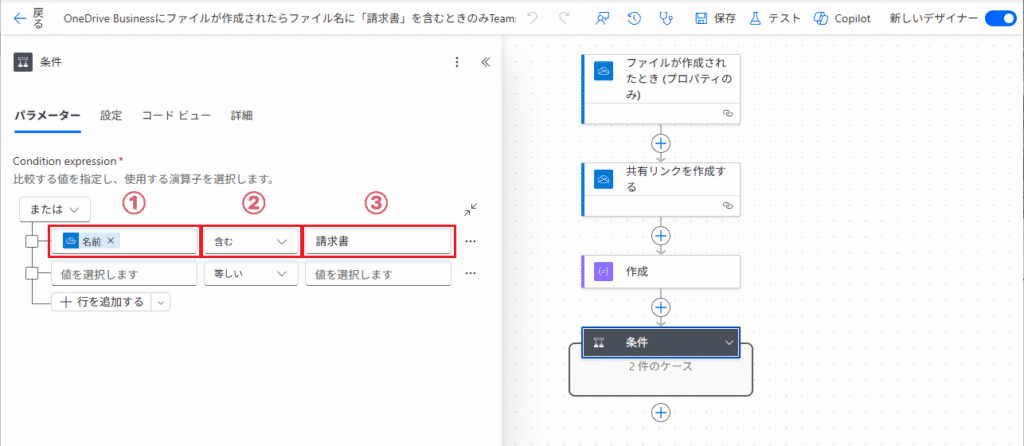
Task: Switch to the コード ビュー tab
Action: tap(176, 116)
